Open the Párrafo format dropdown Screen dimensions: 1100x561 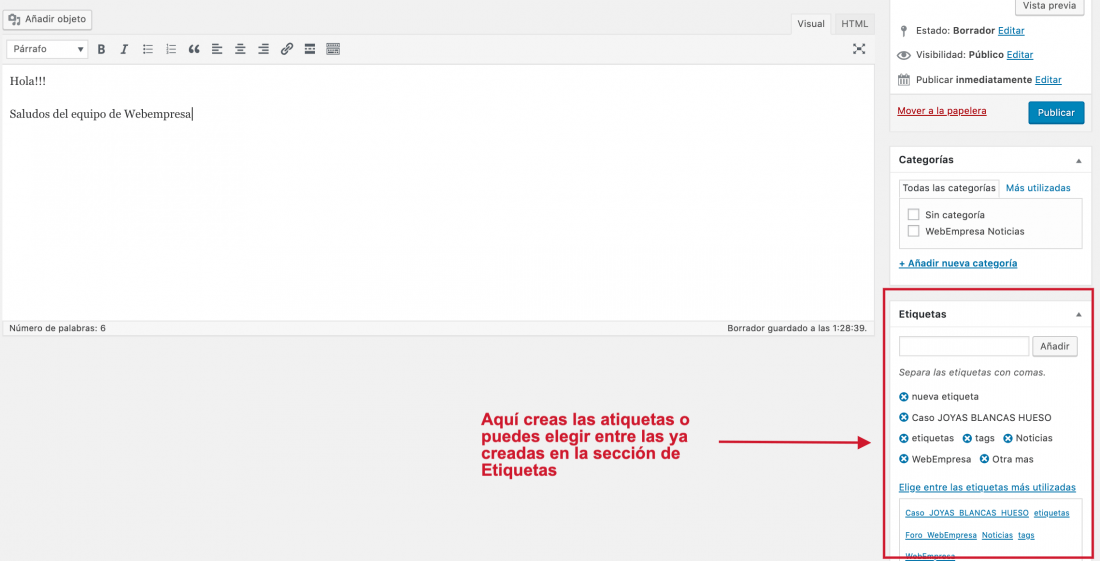47,49
